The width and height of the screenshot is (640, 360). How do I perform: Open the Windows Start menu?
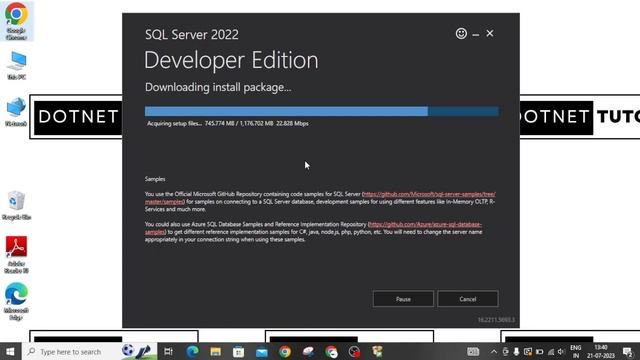pyautogui.click(x=10, y=351)
